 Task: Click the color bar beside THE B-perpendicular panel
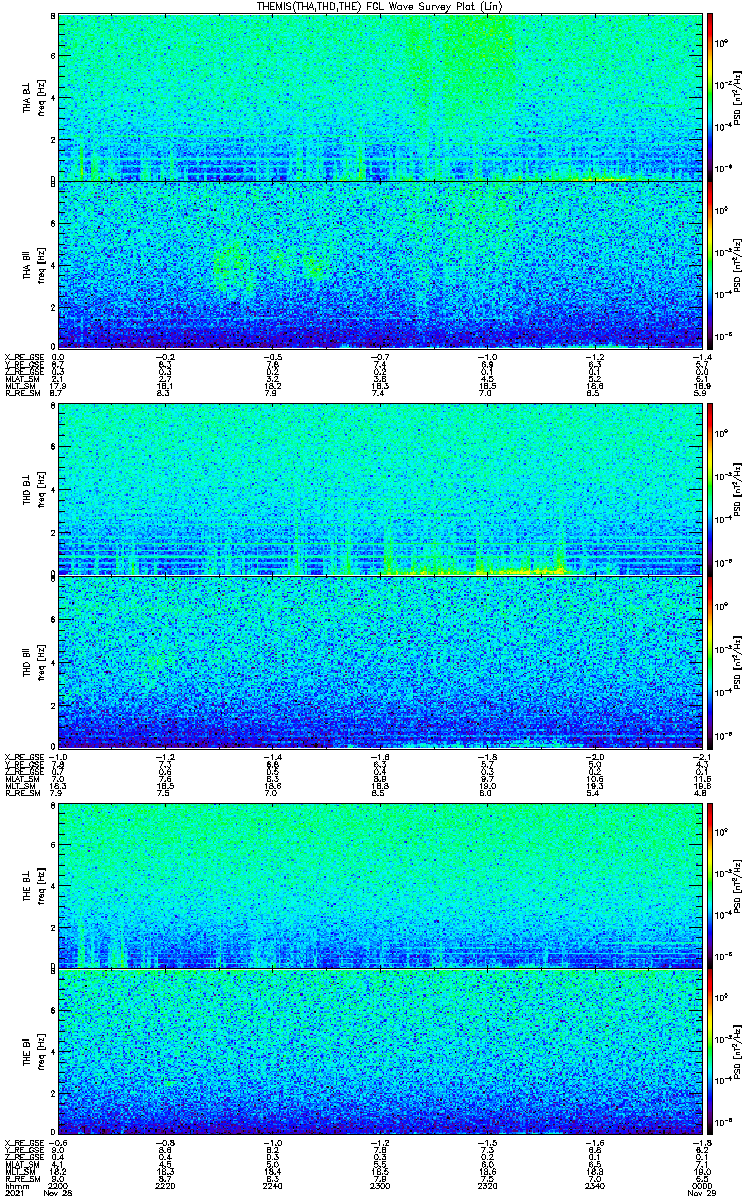point(711,884)
